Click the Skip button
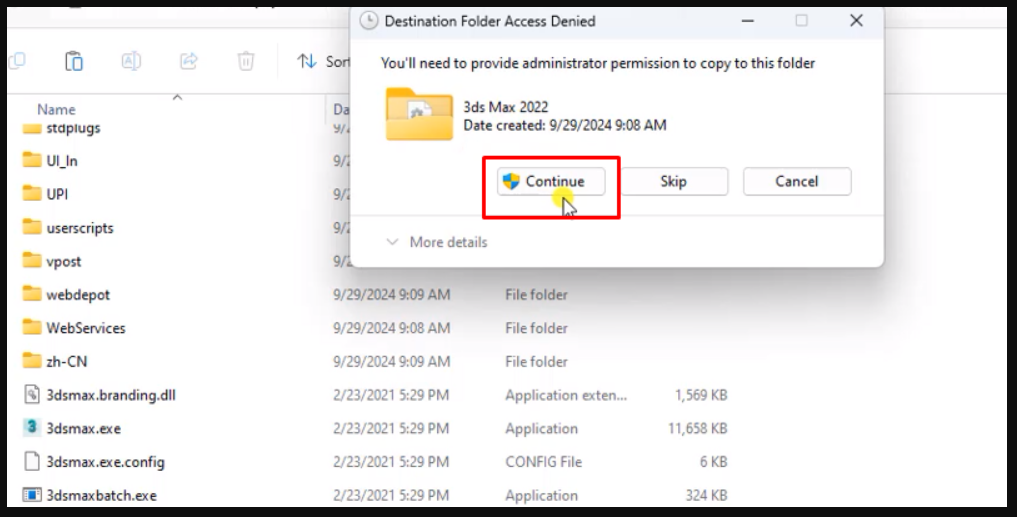1017x517 pixels. (x=673, y=181)
